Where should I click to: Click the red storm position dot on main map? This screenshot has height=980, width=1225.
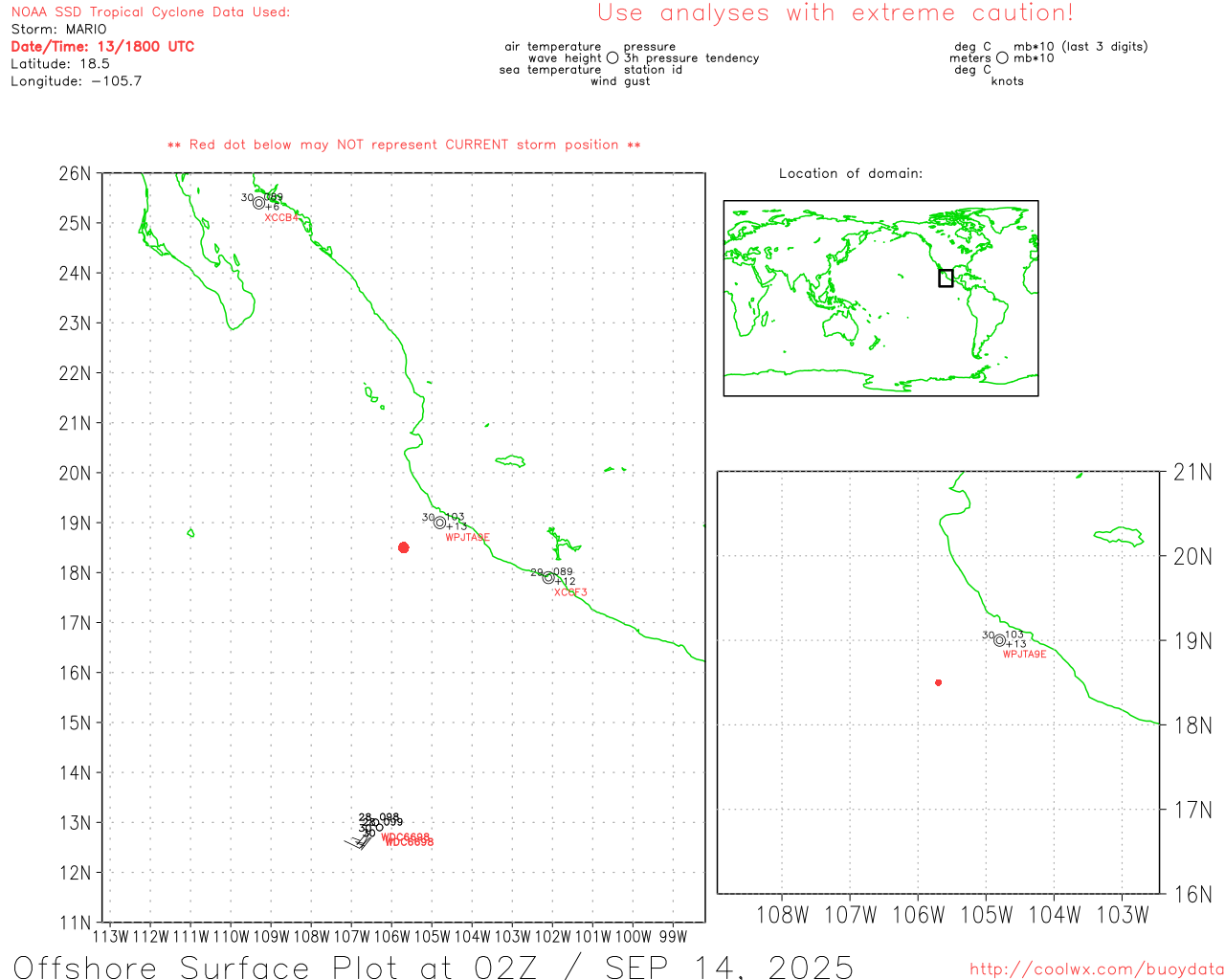(404, 547)
